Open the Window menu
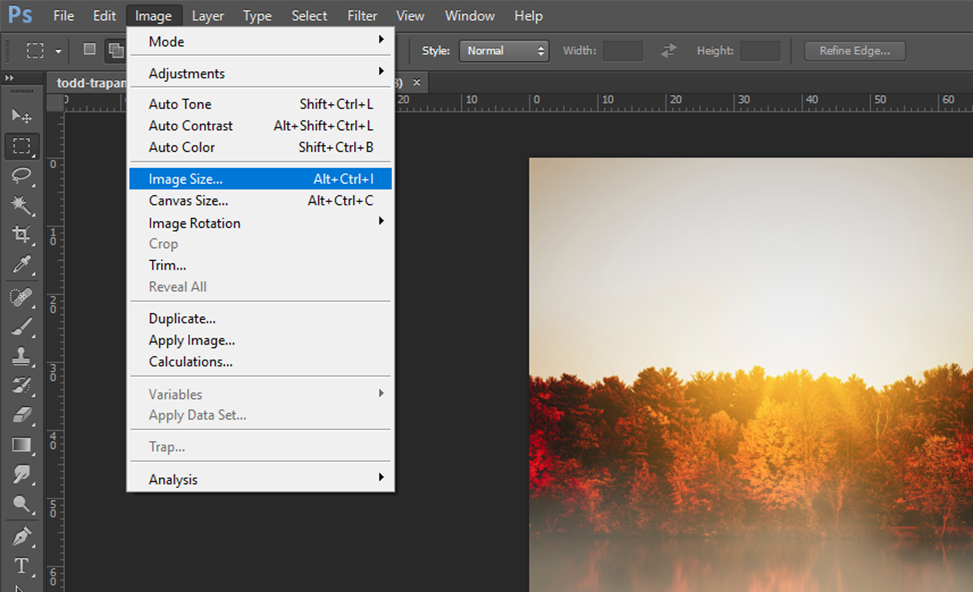Image resolution: width=973 pixels, height=592 pixels. 469,15
